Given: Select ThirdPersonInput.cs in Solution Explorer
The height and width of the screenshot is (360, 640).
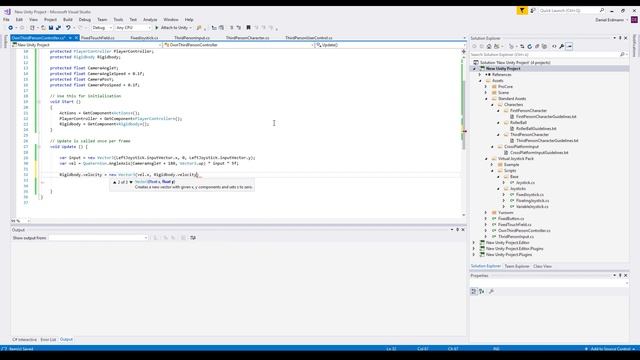Looking at the screenshot, I should pos(516,237).
